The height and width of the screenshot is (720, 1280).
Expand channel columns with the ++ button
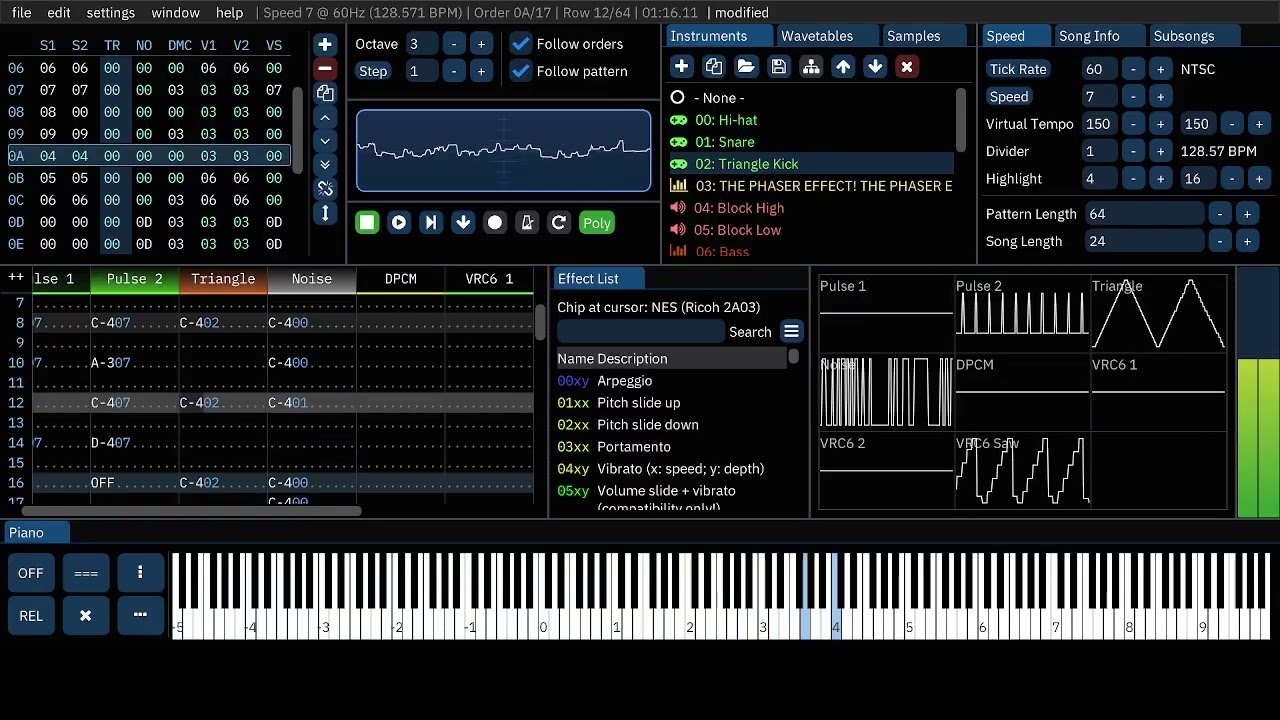16,279
